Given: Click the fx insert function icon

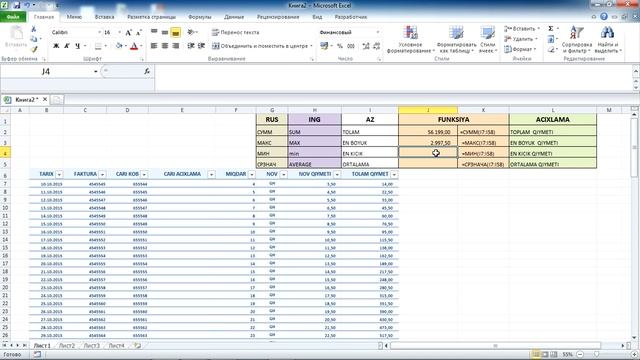Looking at the screenshot, I should coord(147,71).
